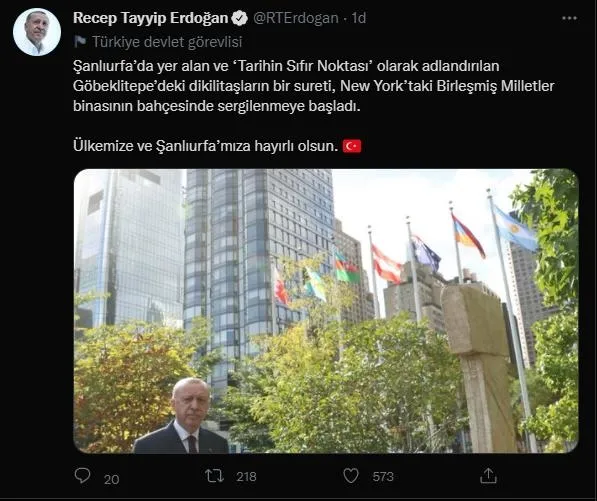Screen dimensions: 597x501
Task: Open the Recep Tayyip Erdoğan display name
Action: click(150, 18)
